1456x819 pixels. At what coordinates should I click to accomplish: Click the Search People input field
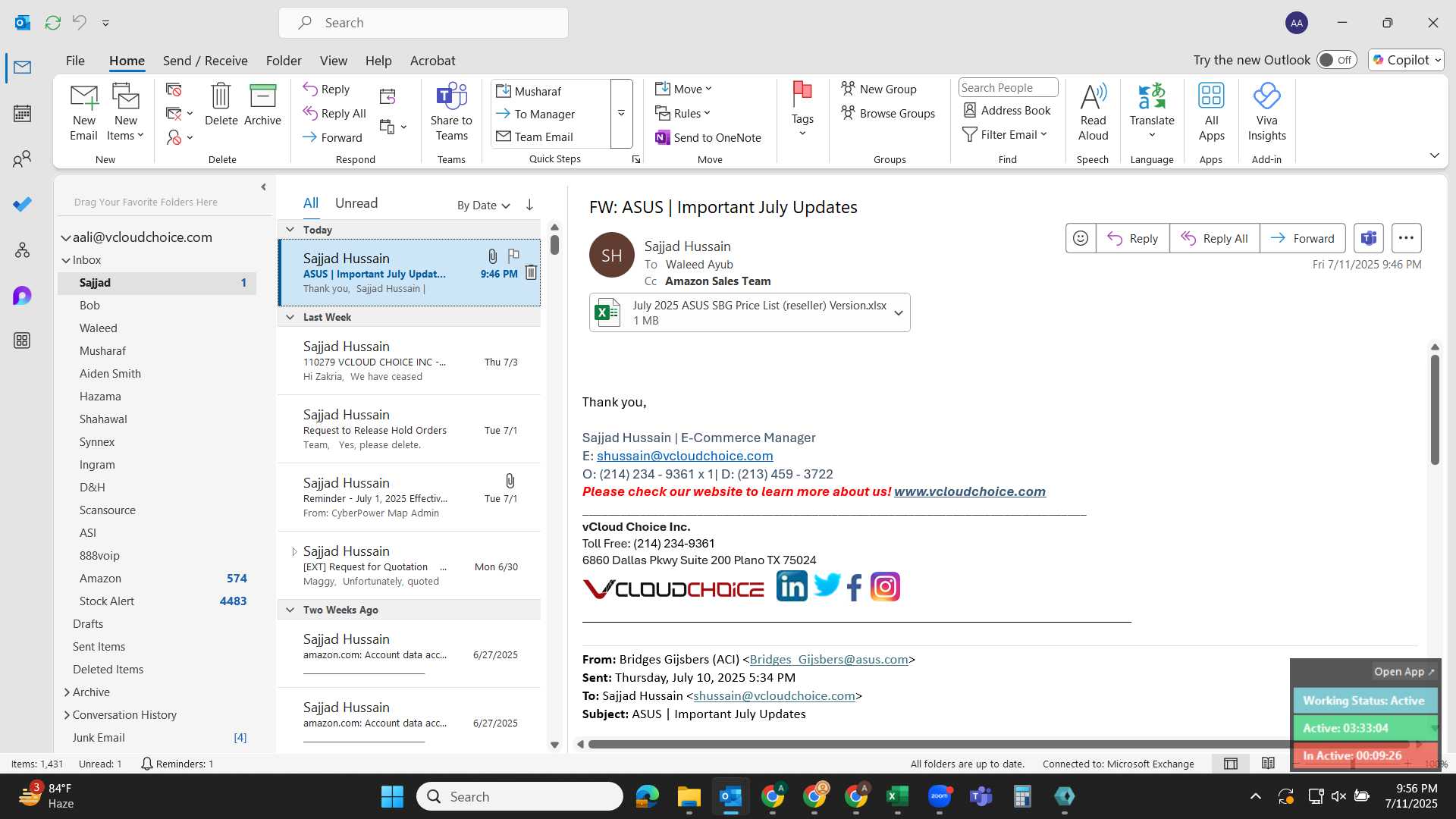pos(1008,87)
